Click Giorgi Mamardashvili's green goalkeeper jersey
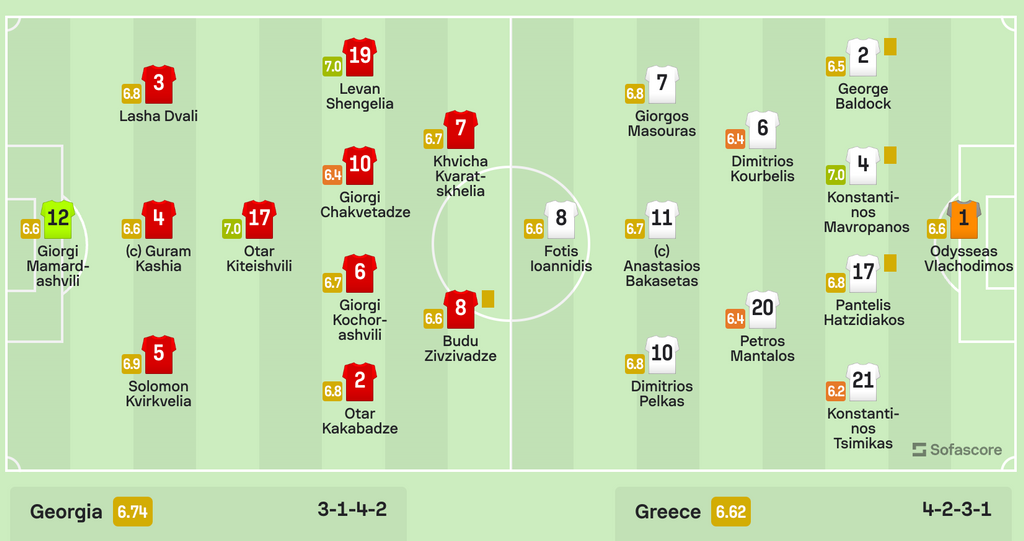 pos(59,219)
